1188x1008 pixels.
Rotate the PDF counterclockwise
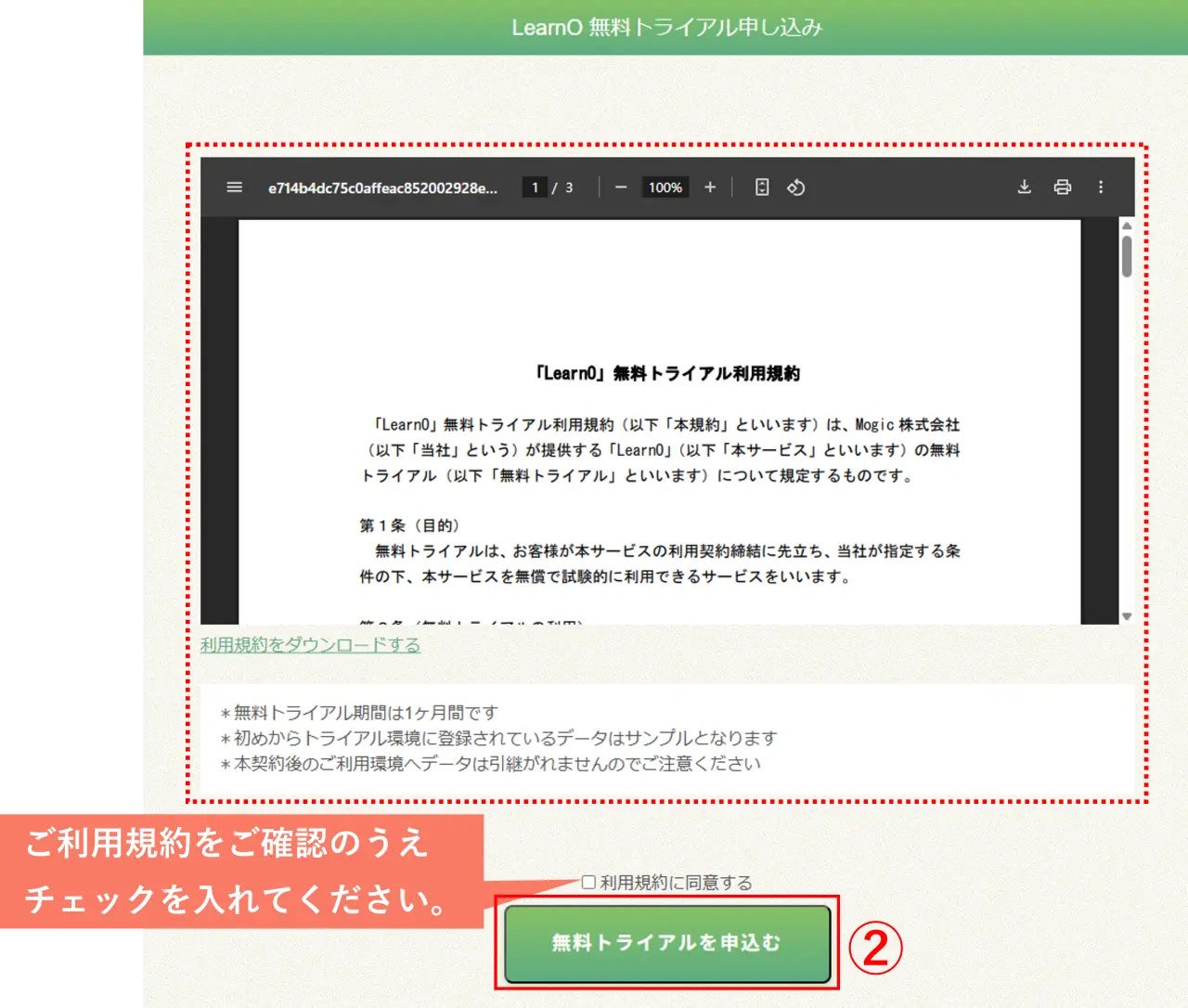pos(795,187)
